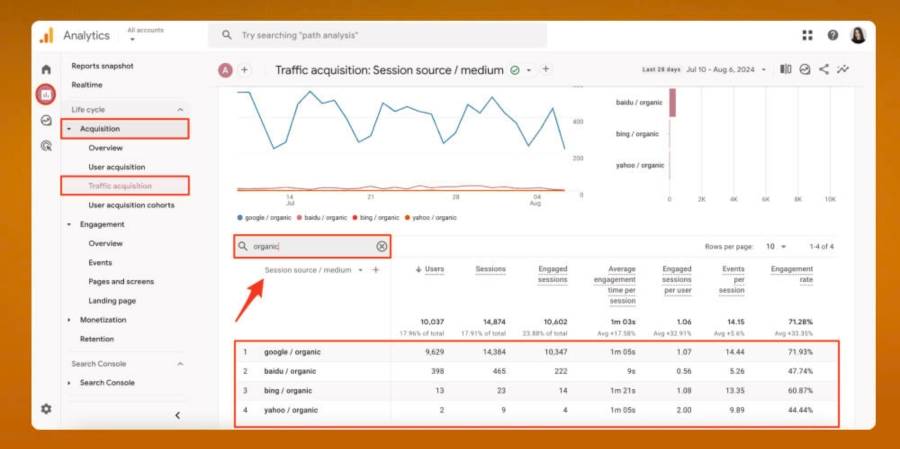Click the Reports bar-chart icon
The image size is (900, 449).
click(46, 95)
